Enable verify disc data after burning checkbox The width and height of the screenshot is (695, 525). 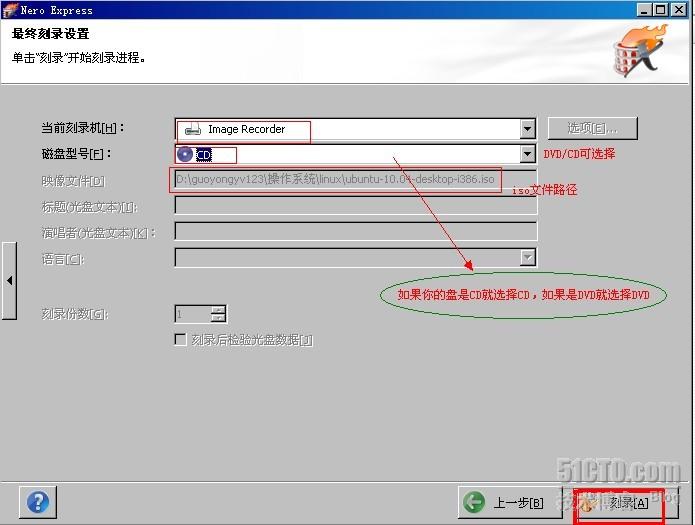click(180, 340)
